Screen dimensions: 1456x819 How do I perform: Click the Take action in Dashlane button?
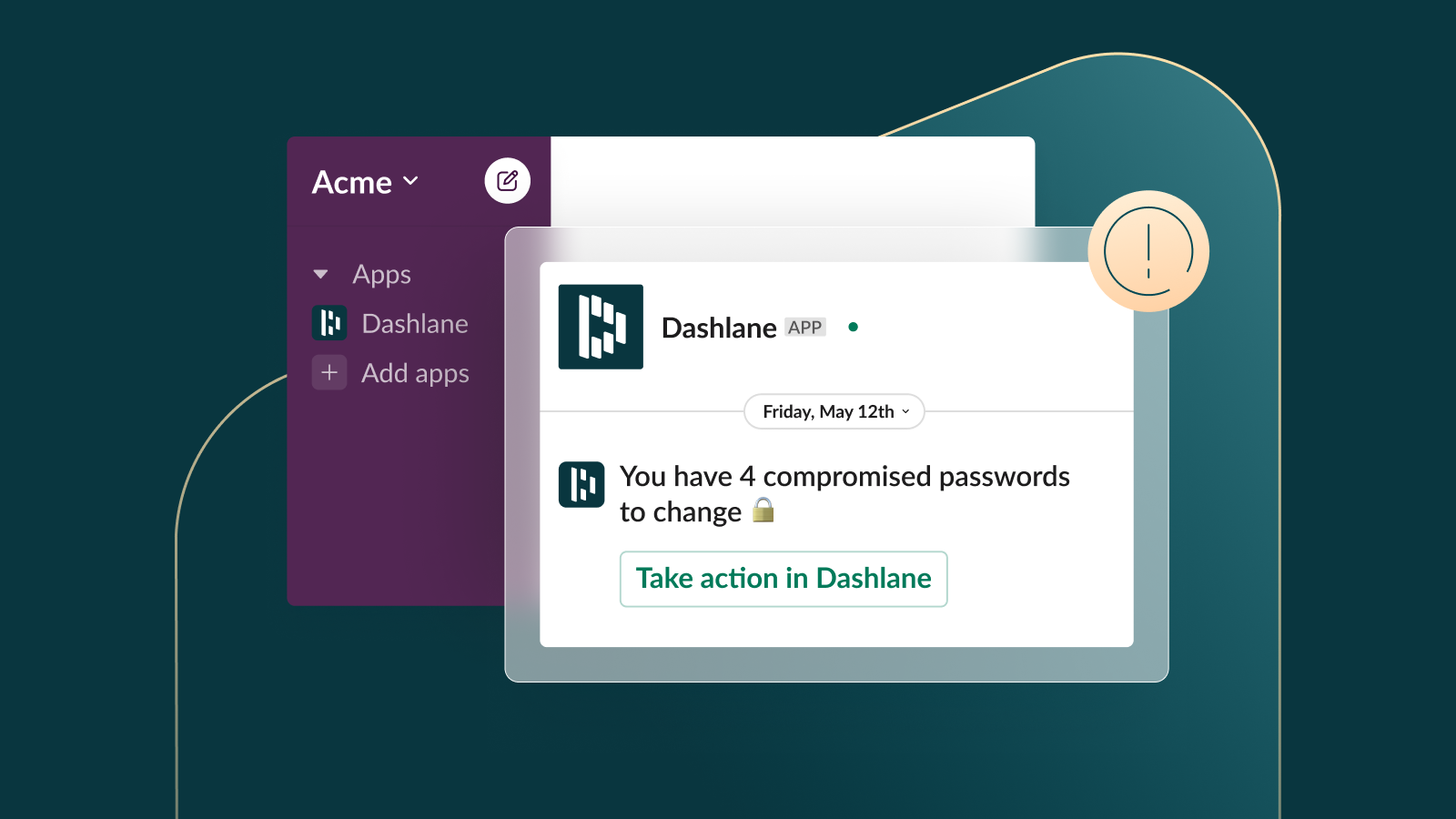784,579
